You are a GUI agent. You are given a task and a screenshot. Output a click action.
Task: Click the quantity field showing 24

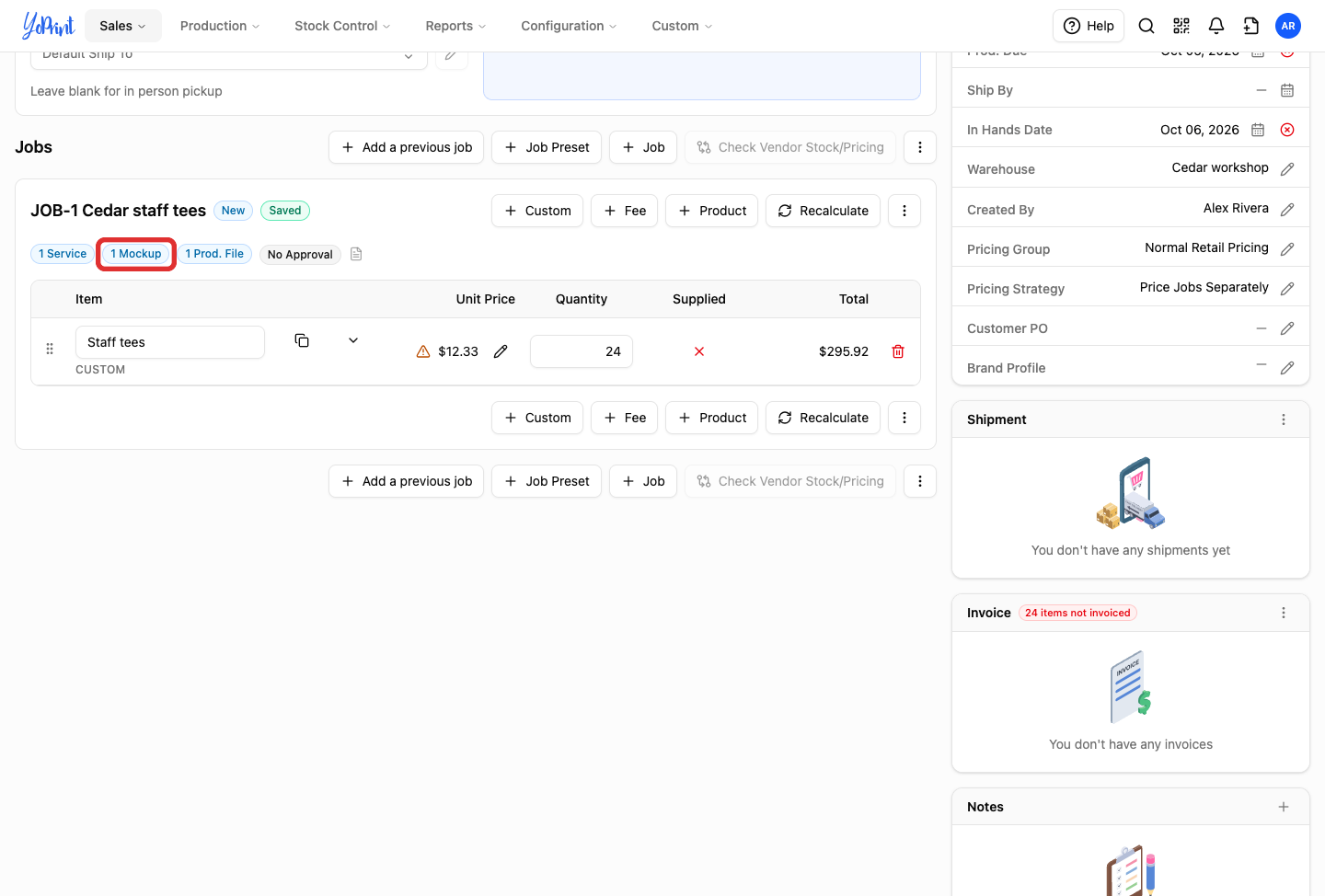(x=582, y=351)
